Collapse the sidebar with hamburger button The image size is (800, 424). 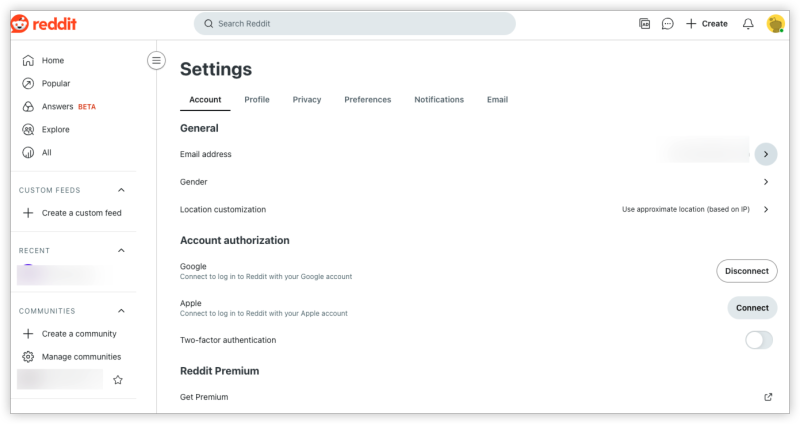(x=156, y=61)
